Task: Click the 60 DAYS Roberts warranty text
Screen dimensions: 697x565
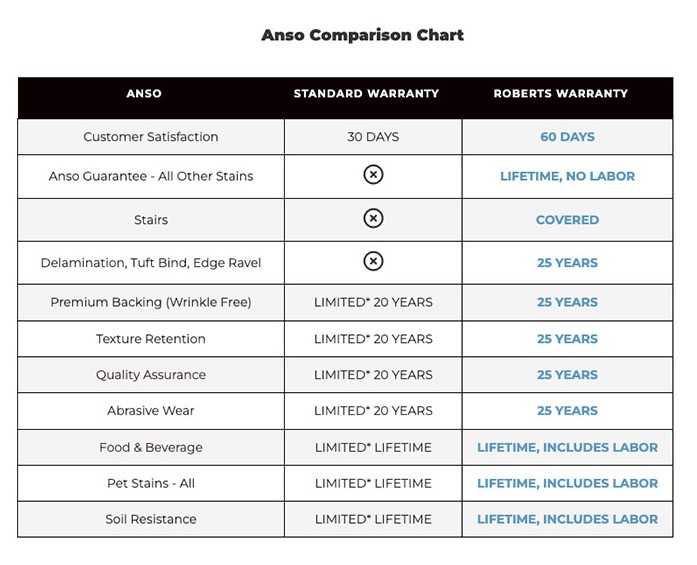Action: coord(567,137)
